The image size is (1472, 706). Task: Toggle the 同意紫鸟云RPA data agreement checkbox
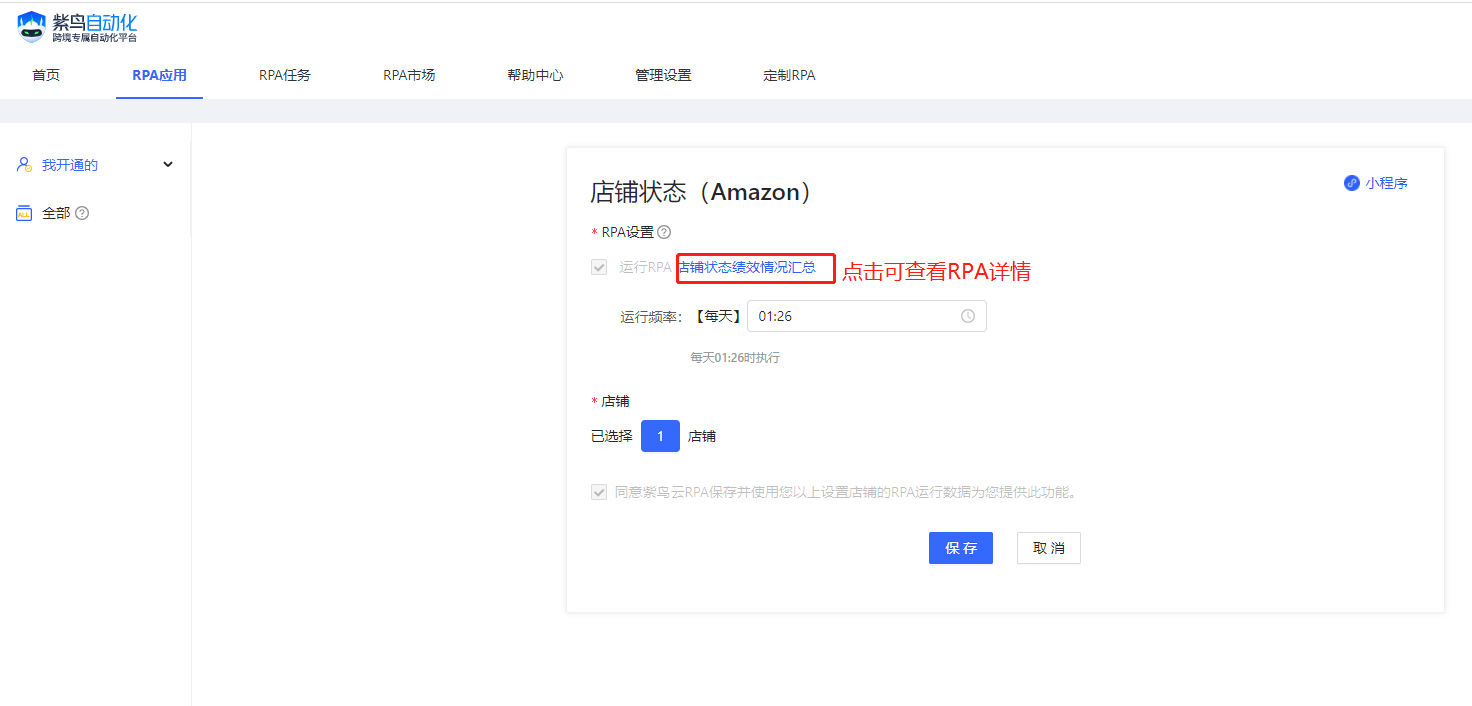click(x=599, y=492)
